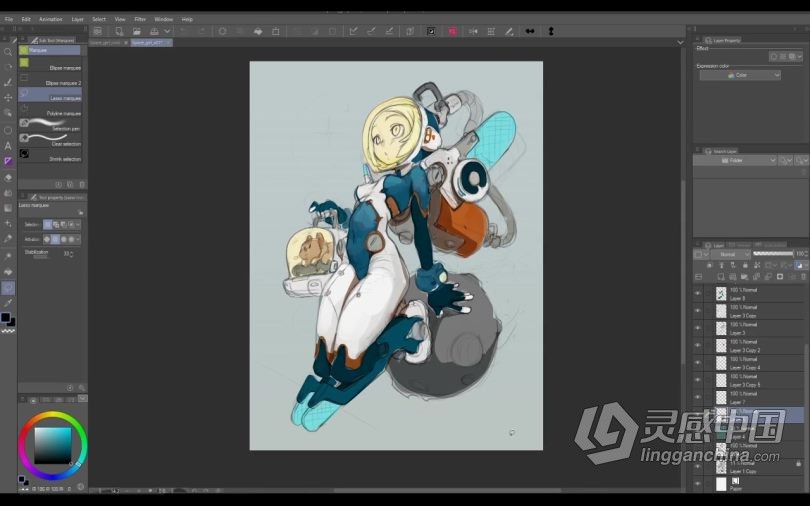
Task: Choose the Polyline marquee sub tool
Action: click(50, 110)
